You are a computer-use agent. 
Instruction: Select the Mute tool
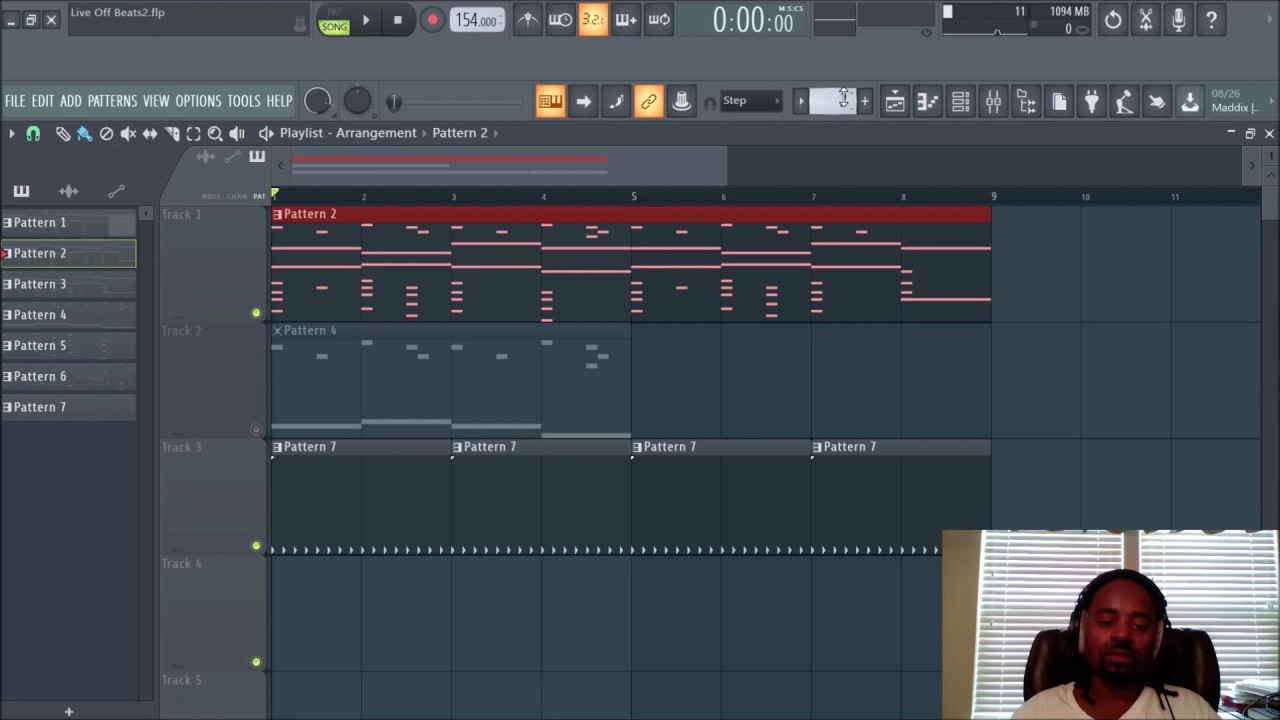click(128, 133)
